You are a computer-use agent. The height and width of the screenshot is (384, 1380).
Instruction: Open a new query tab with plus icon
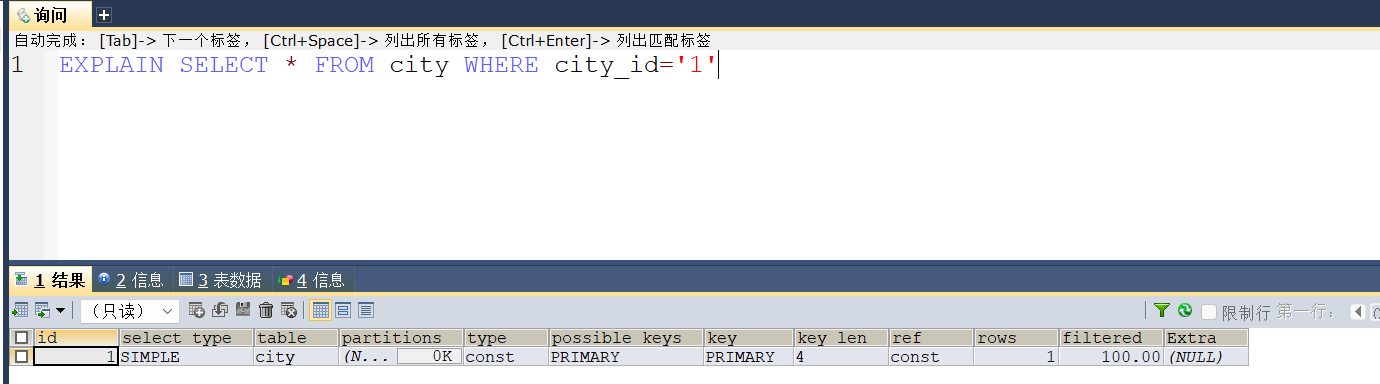click(104, 15)
